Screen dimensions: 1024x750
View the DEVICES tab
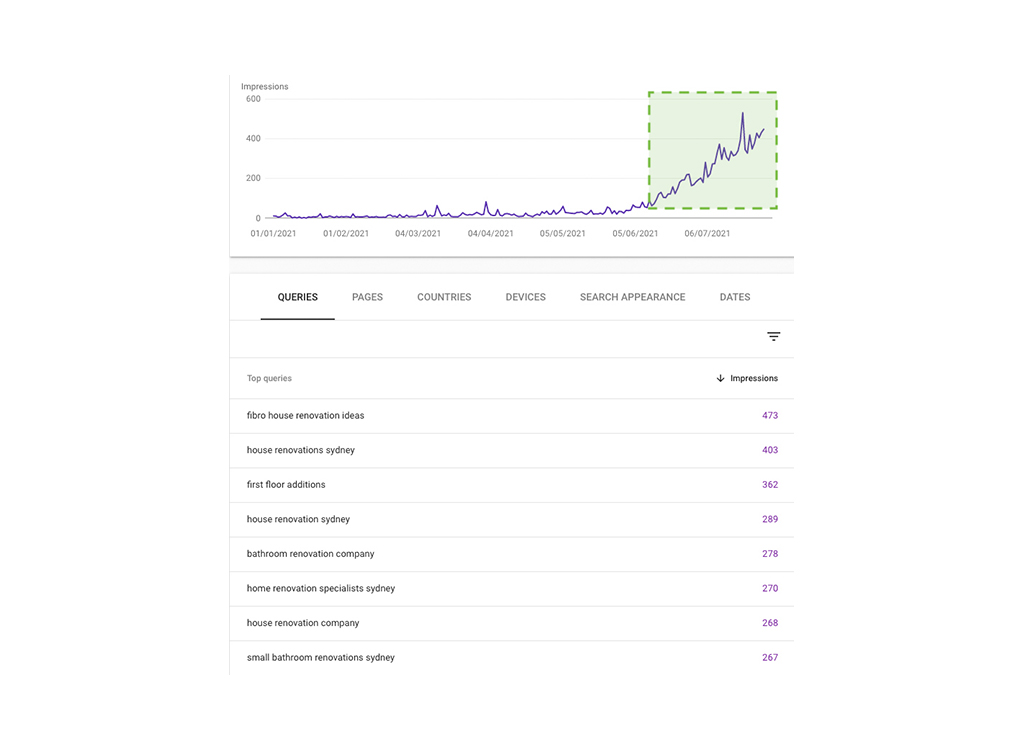pyautogui.click(x=525, y=297)
